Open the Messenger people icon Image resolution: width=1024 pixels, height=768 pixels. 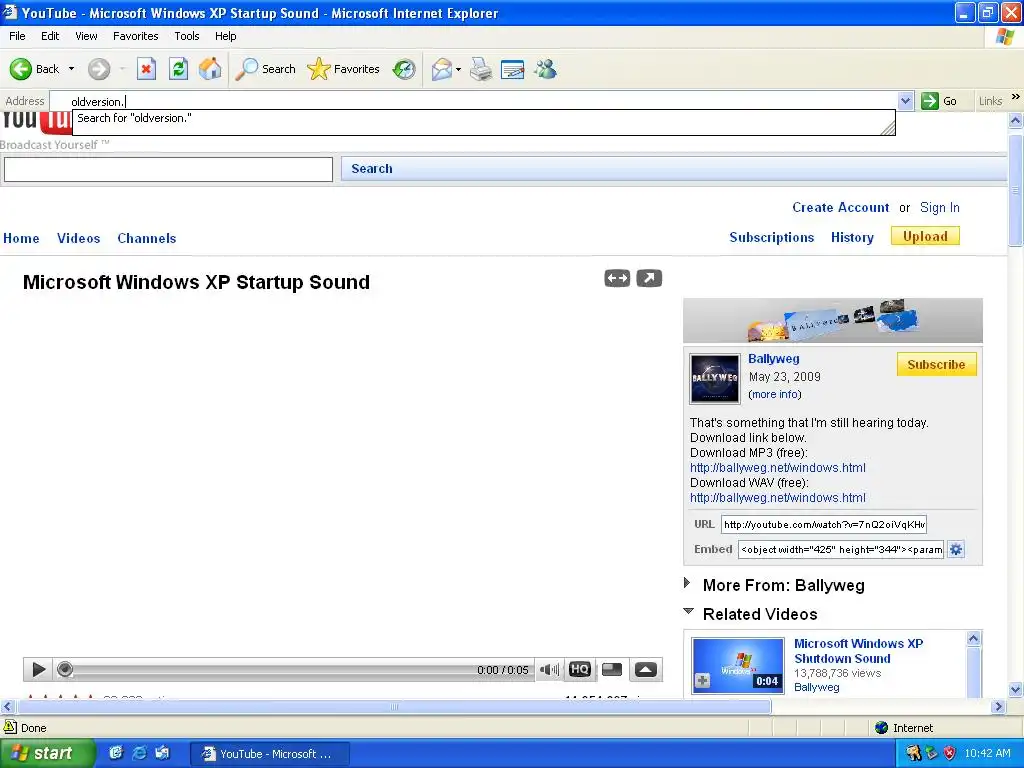[x=545, y=69]
